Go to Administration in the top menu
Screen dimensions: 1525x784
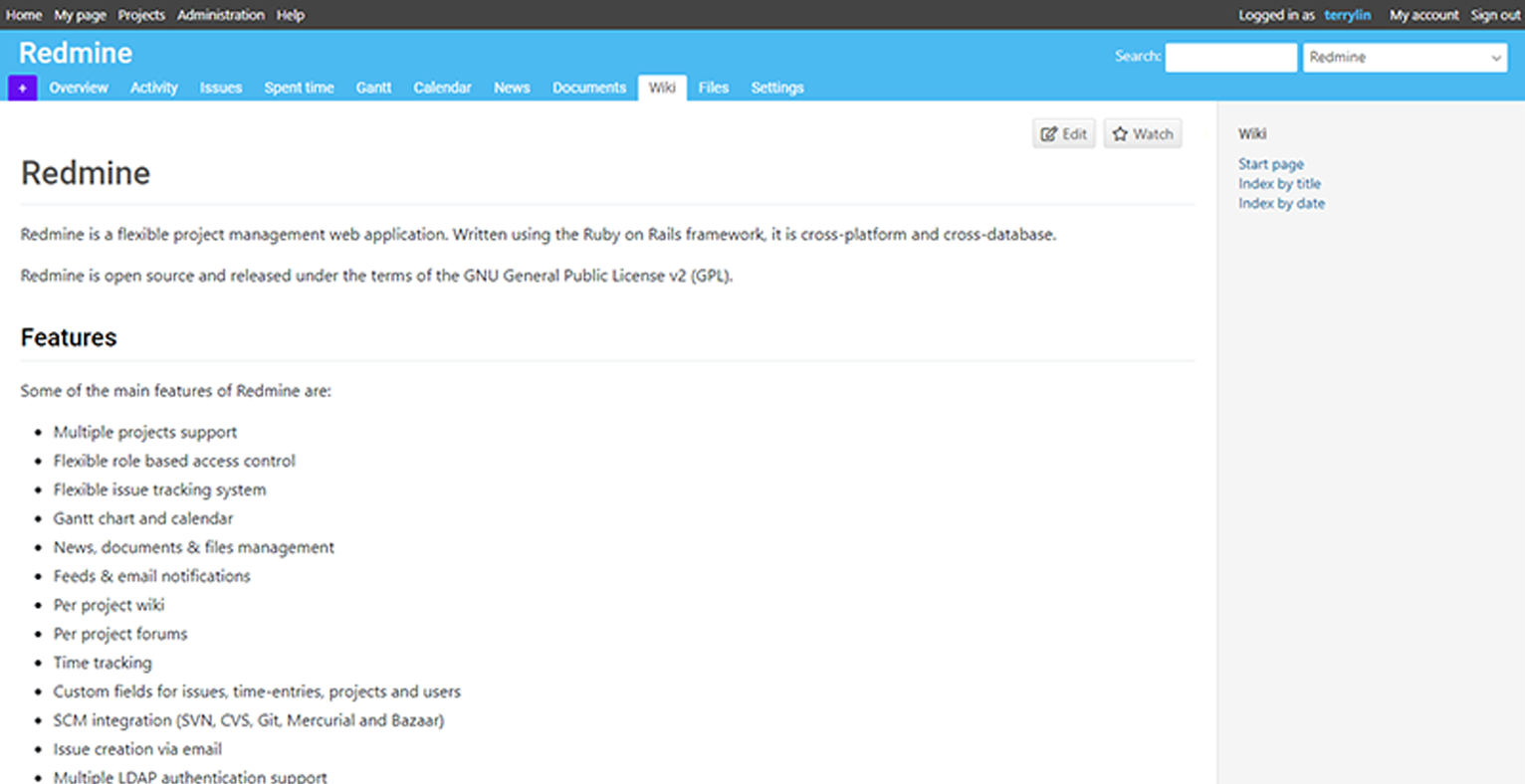(x=221, y=15)
